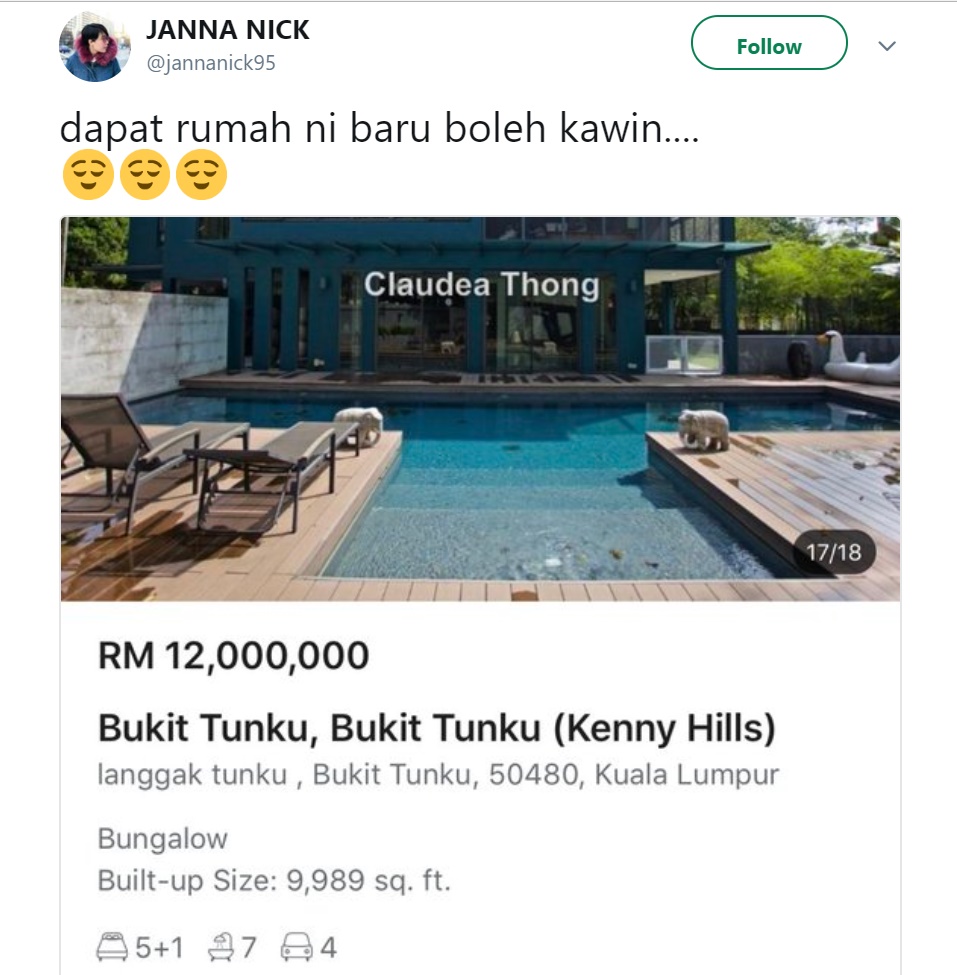The image size is (957, 975).
Task: Click the RM 12,000,000 price
Action: [x=234, y=655]
